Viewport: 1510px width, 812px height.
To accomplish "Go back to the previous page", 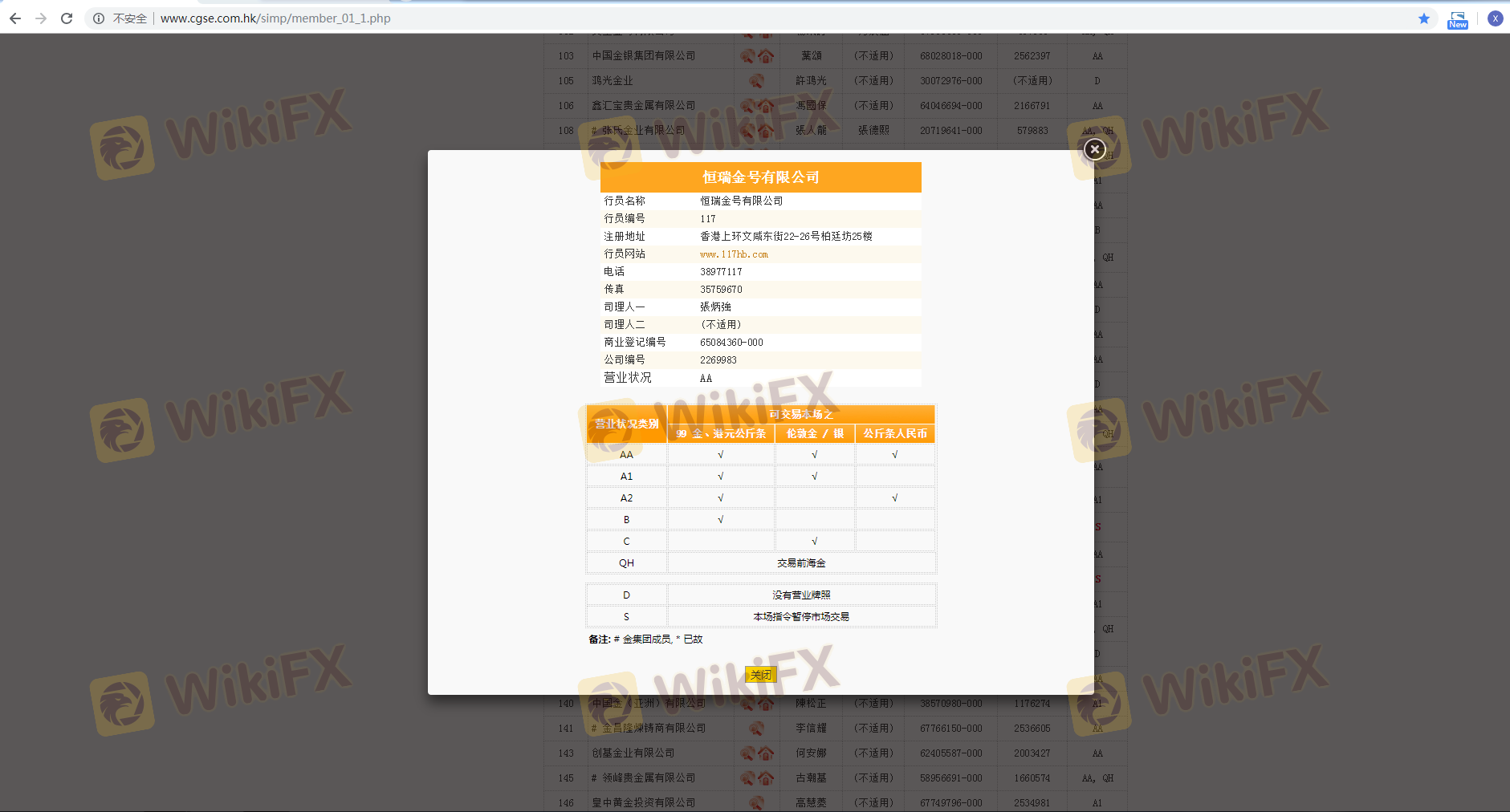I will pyautogui.click(x=15, y=18).
